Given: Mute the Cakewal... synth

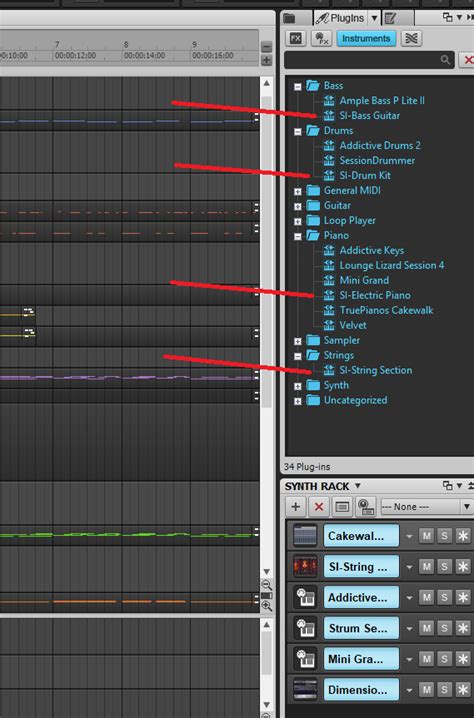Looking at the screenshot, I should pos(426,536).
